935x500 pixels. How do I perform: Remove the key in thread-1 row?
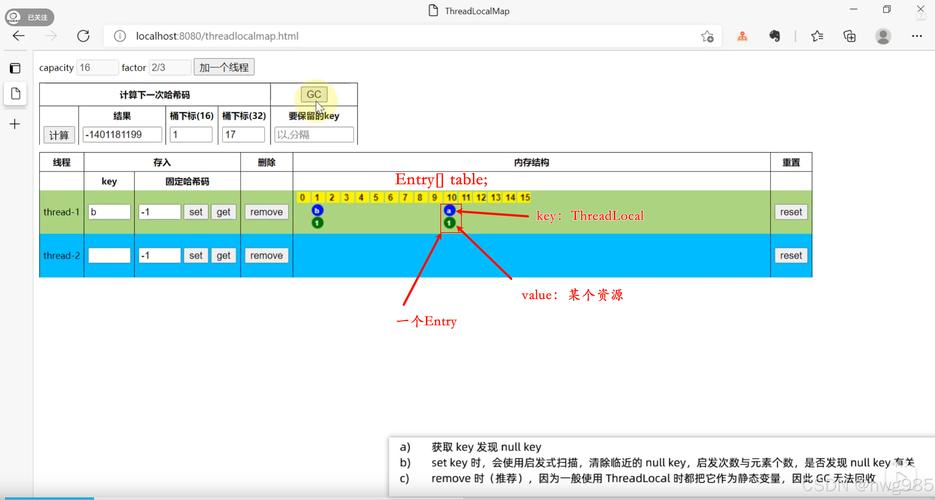tap(266, 212)
